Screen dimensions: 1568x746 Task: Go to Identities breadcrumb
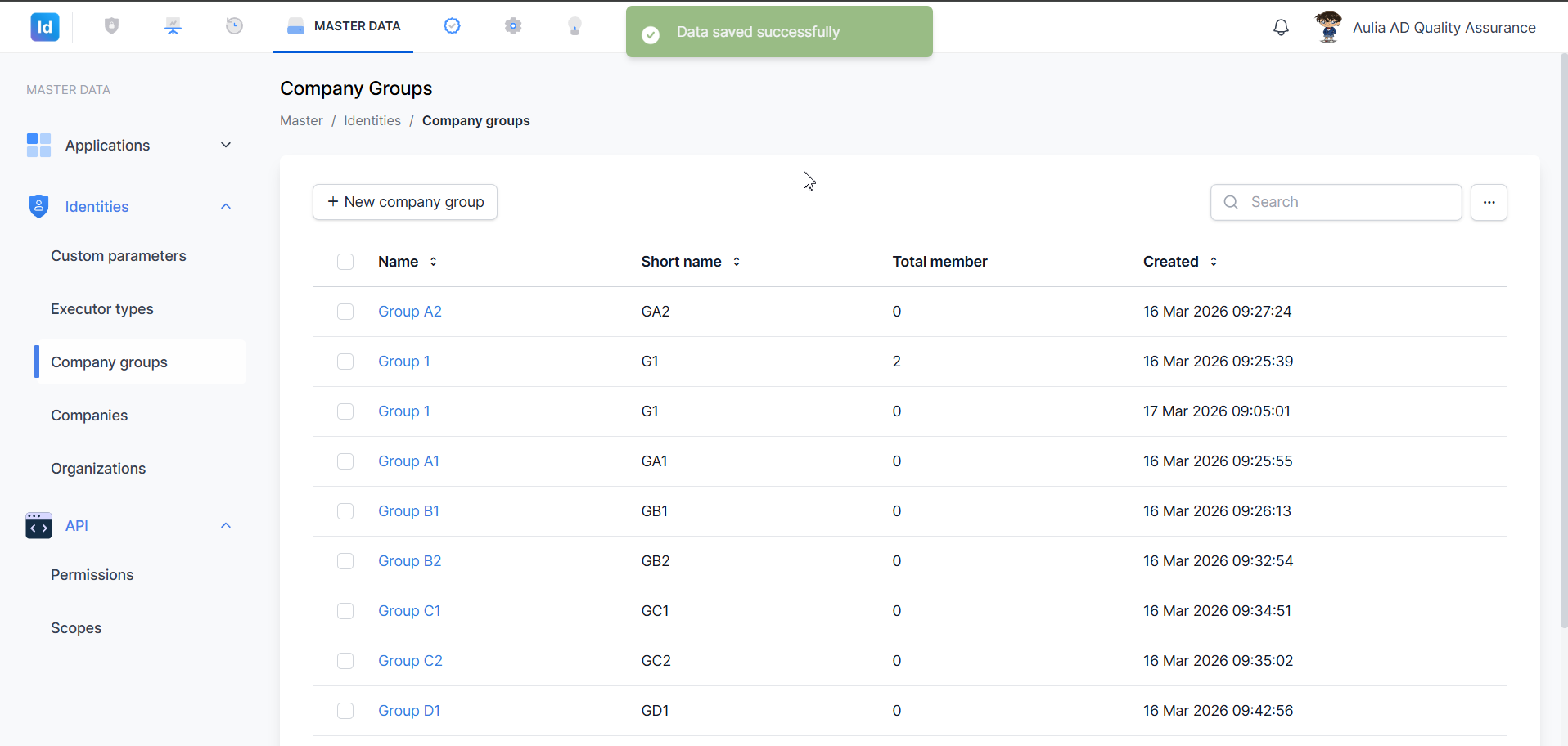pos(372,120)
